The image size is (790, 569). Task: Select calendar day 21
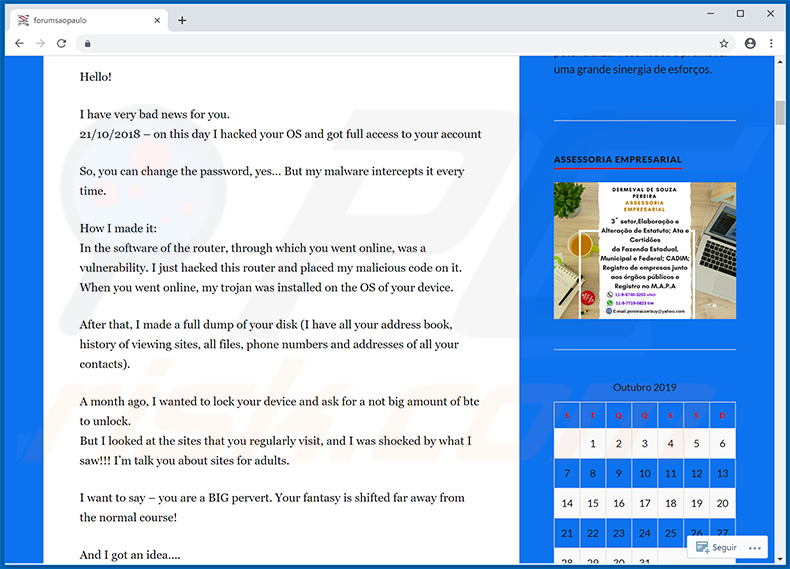coord(567,533)
